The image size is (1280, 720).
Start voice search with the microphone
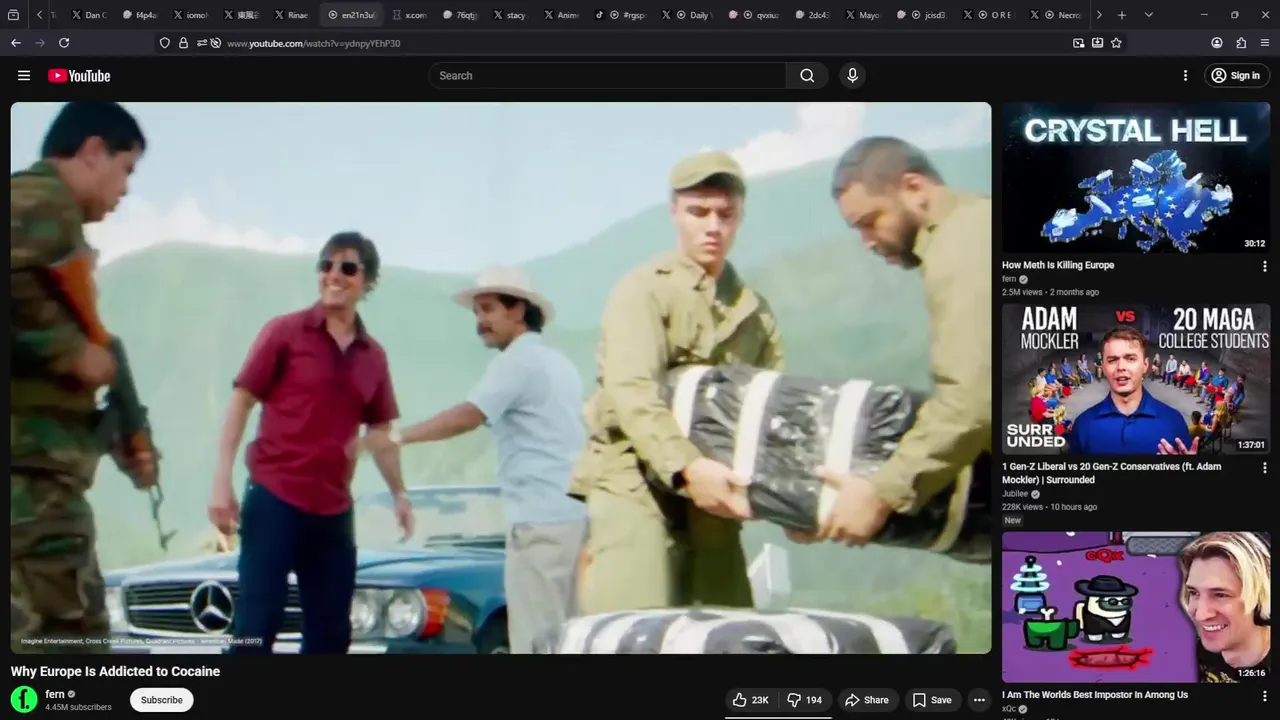852,76
